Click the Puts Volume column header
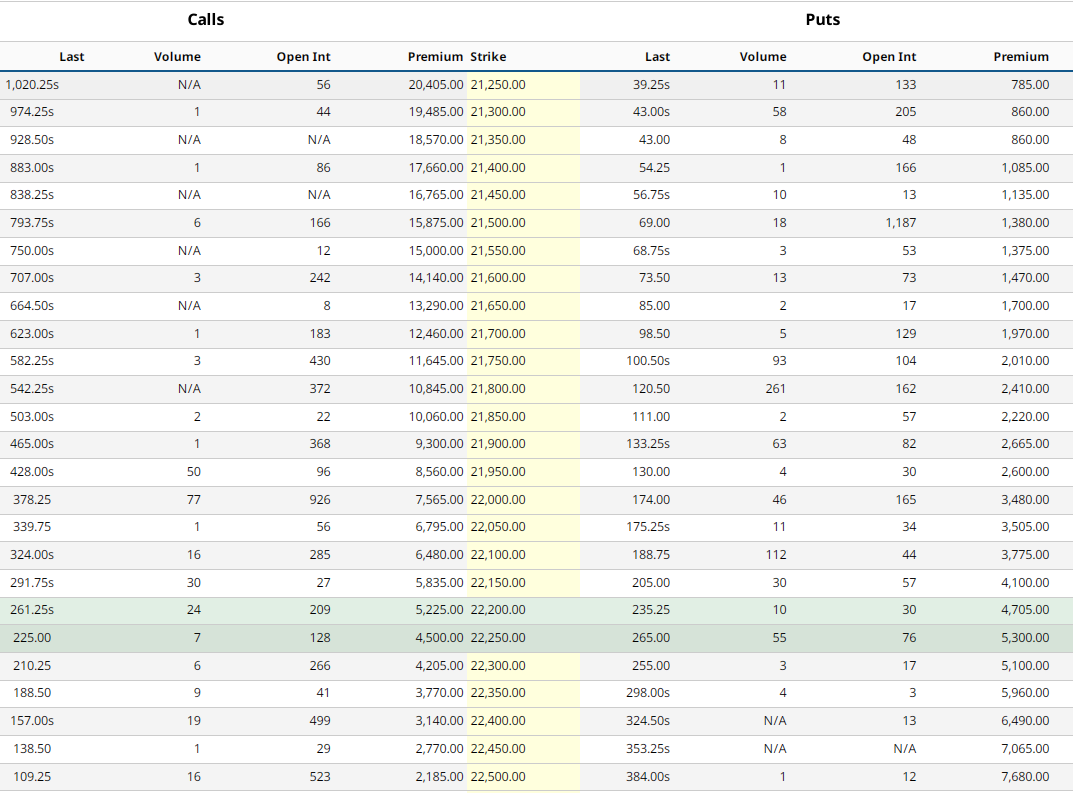The height and width of the screenshot is (793, 1073). 763,57
